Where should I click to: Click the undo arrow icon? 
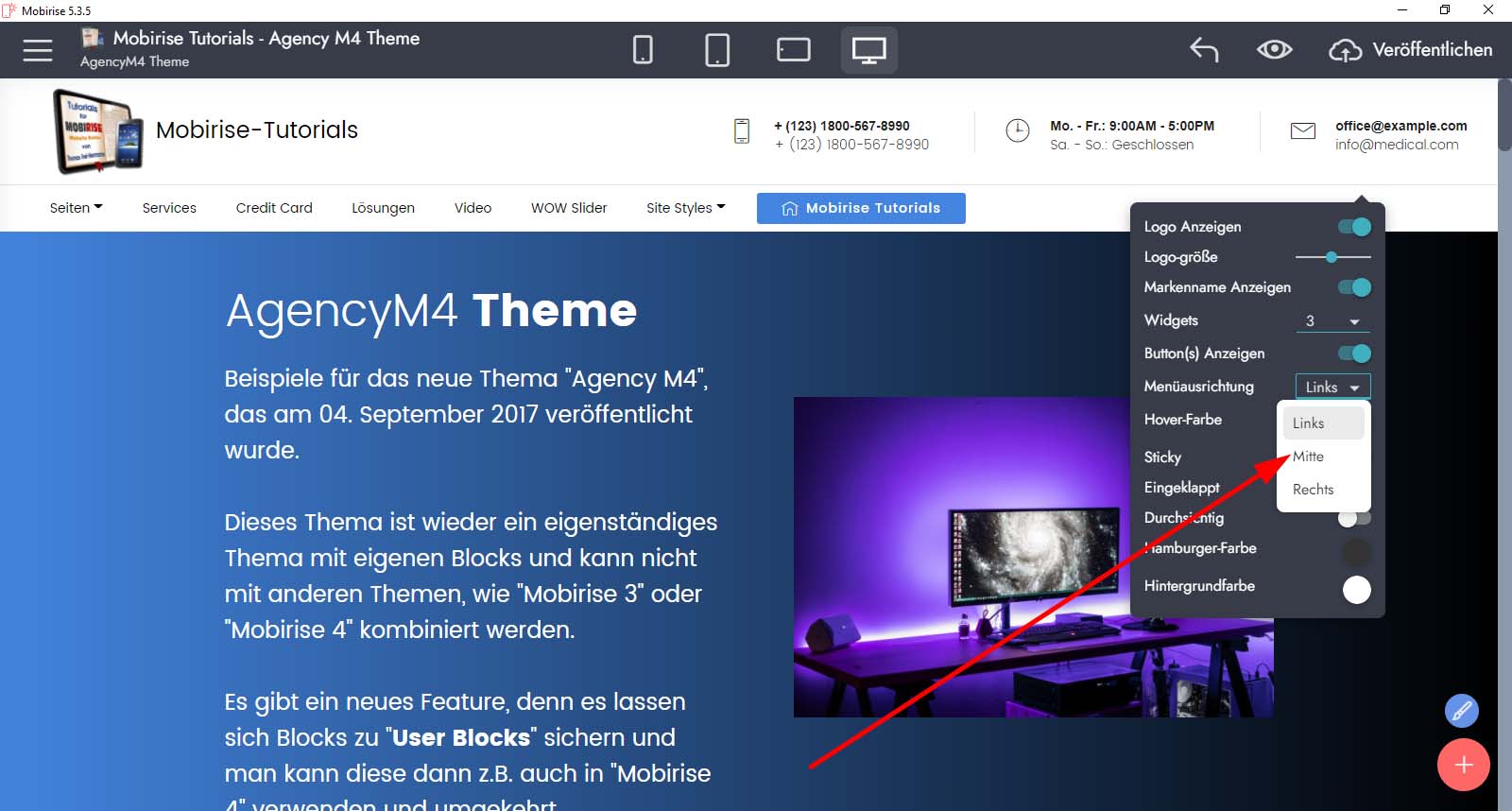pyautogui.click(x=1204, y=49)
